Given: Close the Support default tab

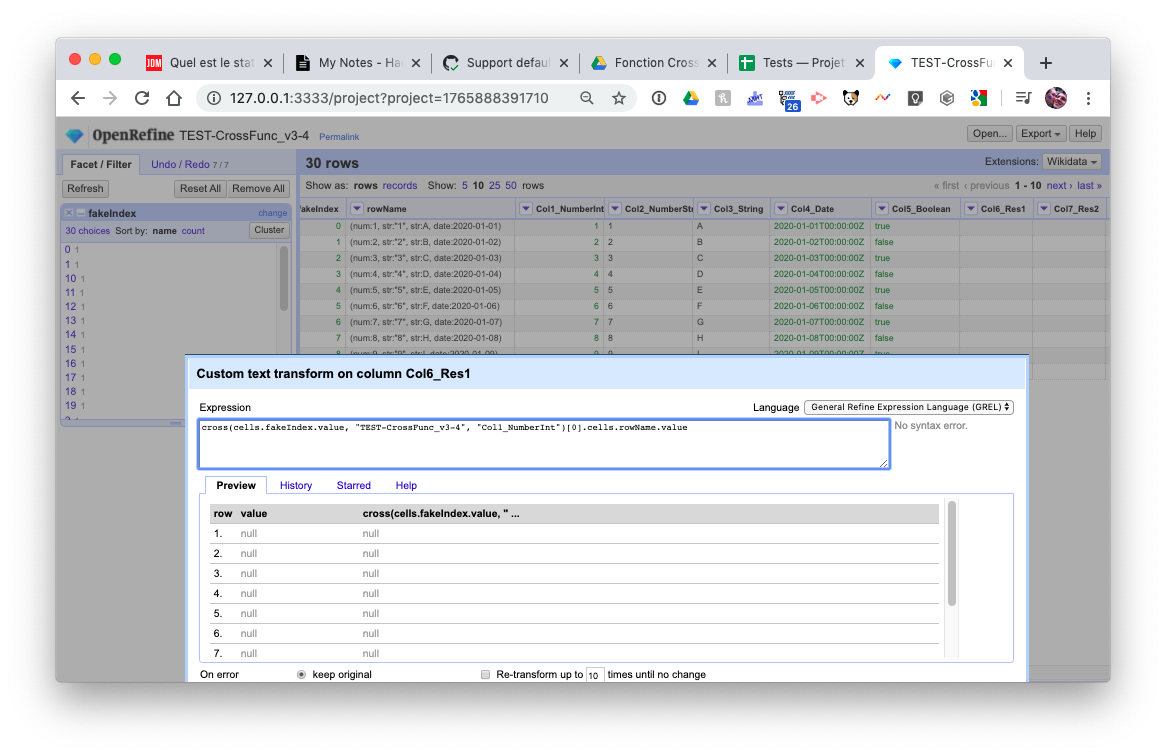Looking at the screenshot, I should [564, 63].
